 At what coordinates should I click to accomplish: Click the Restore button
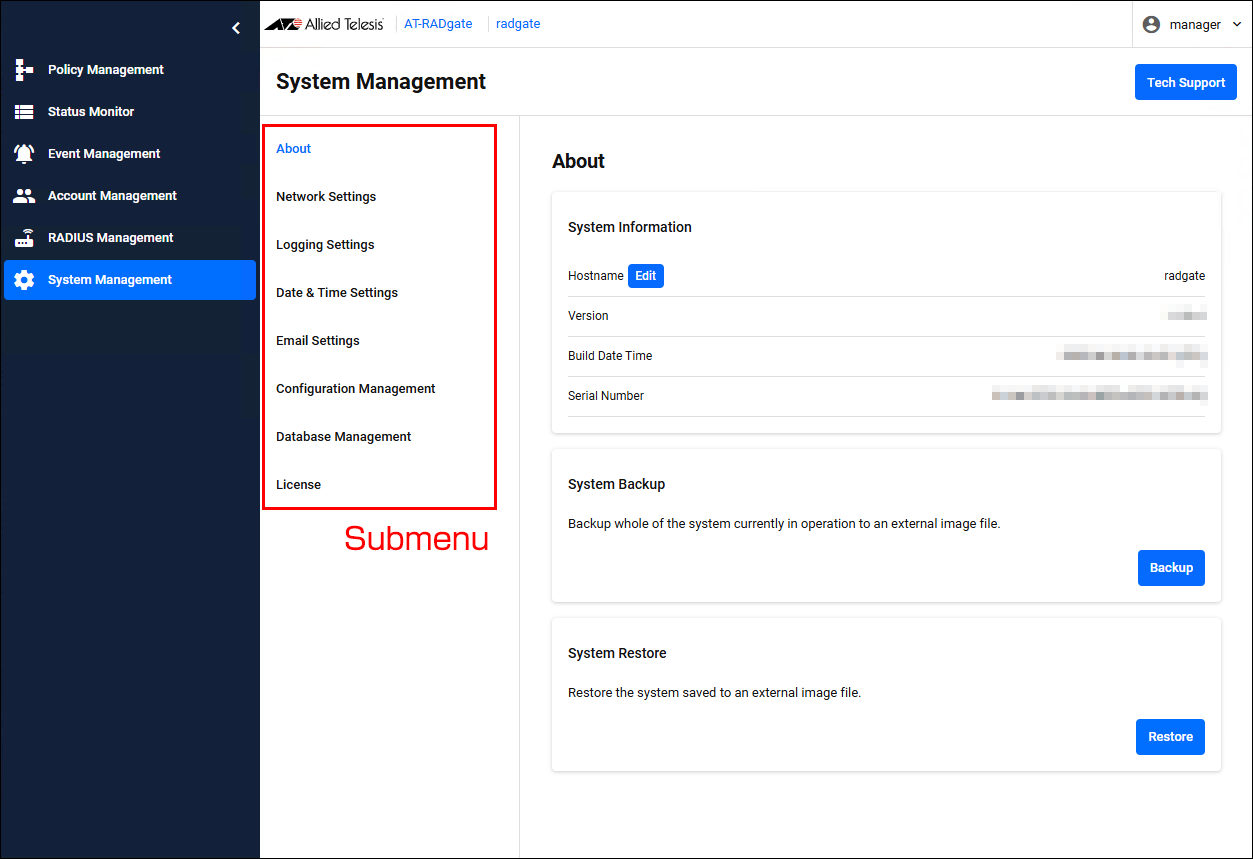[1170, 737]
